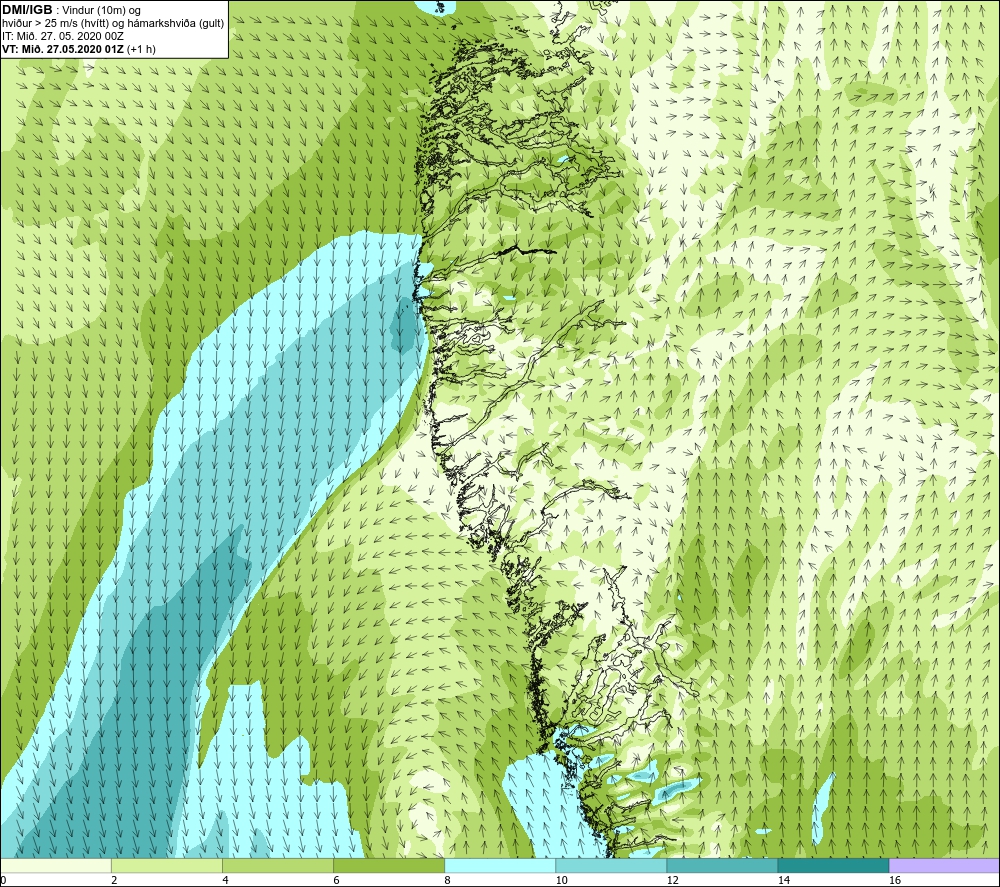This screenshot has height=887, width=1000.
Task: Click the 12–14 m/s teal legend swatch
Action: coord(721,865)
